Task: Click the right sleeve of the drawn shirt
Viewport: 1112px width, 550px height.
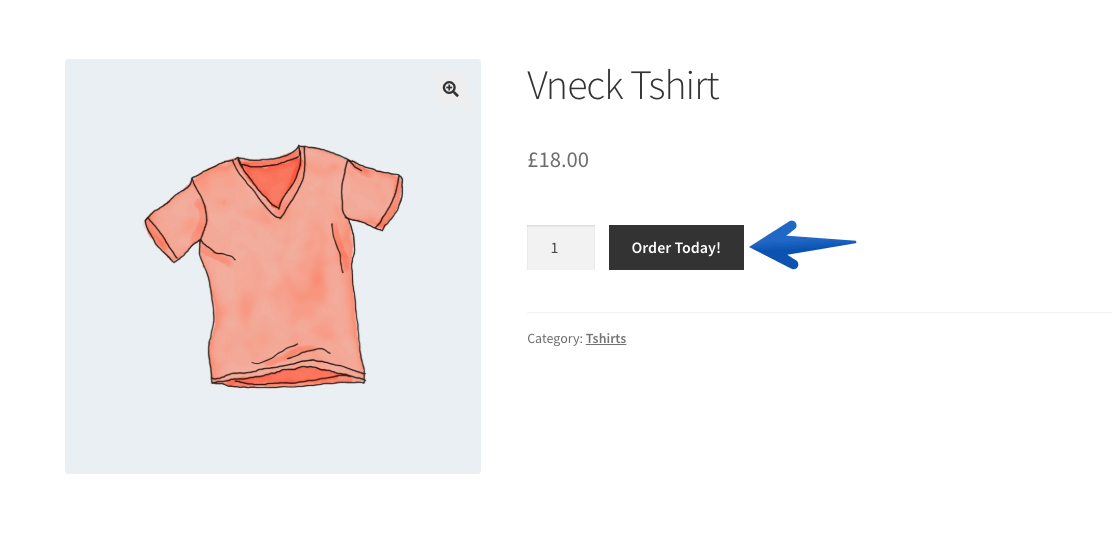Action: (374, 193)
